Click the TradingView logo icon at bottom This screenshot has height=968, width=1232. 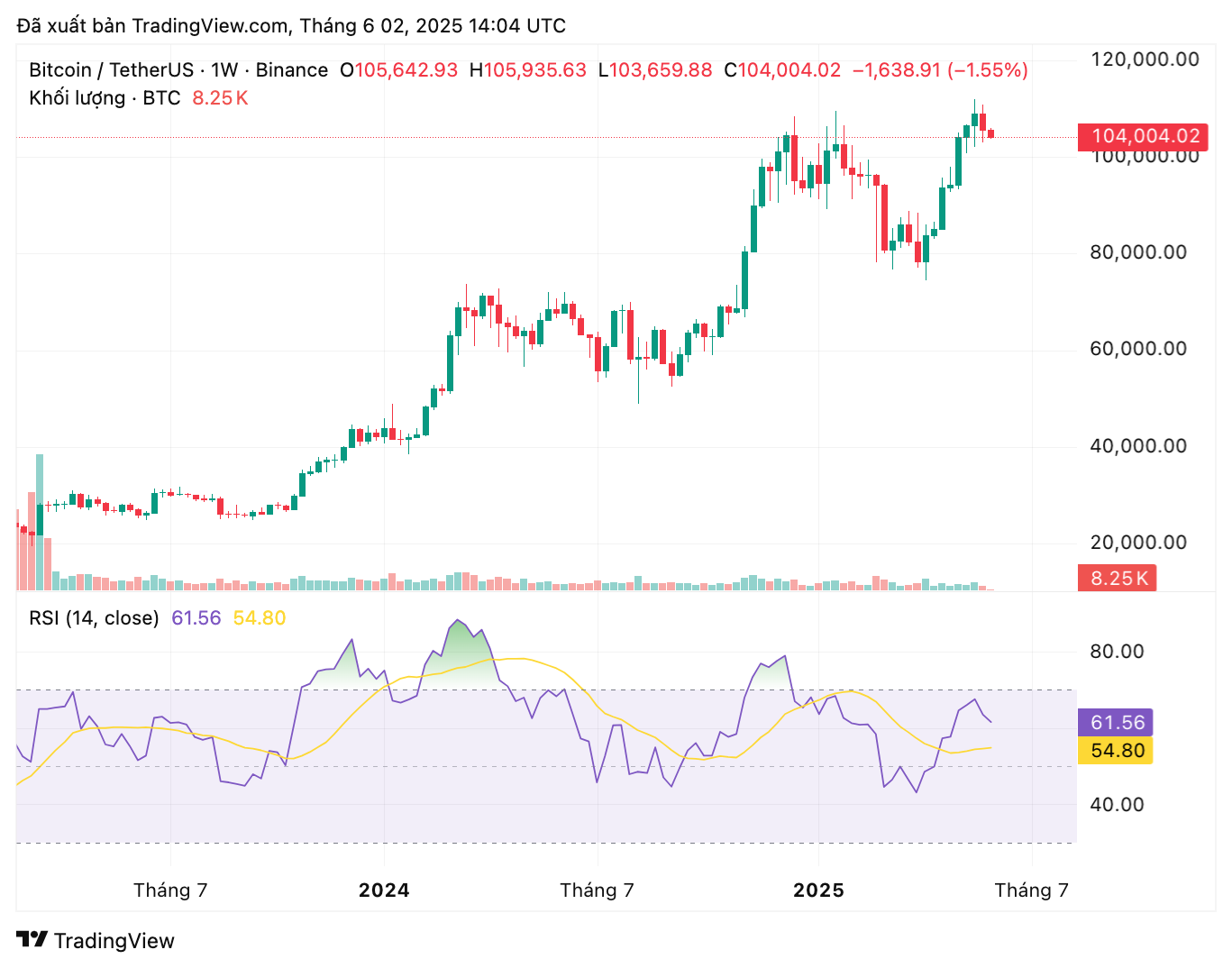pyautogui.click(x=32, y=940)
